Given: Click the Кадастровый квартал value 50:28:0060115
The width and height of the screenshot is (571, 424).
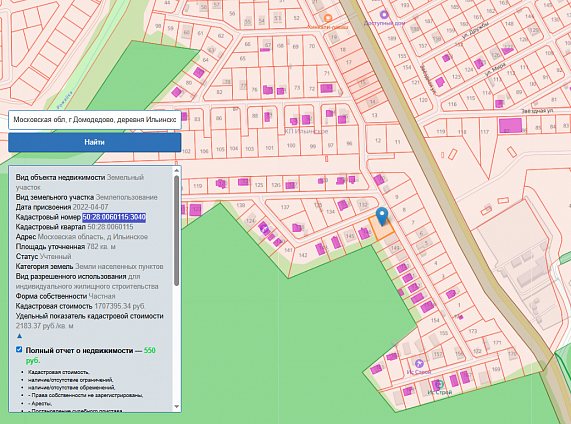Looking at the screenshot, I should click(x=110, y=227).
